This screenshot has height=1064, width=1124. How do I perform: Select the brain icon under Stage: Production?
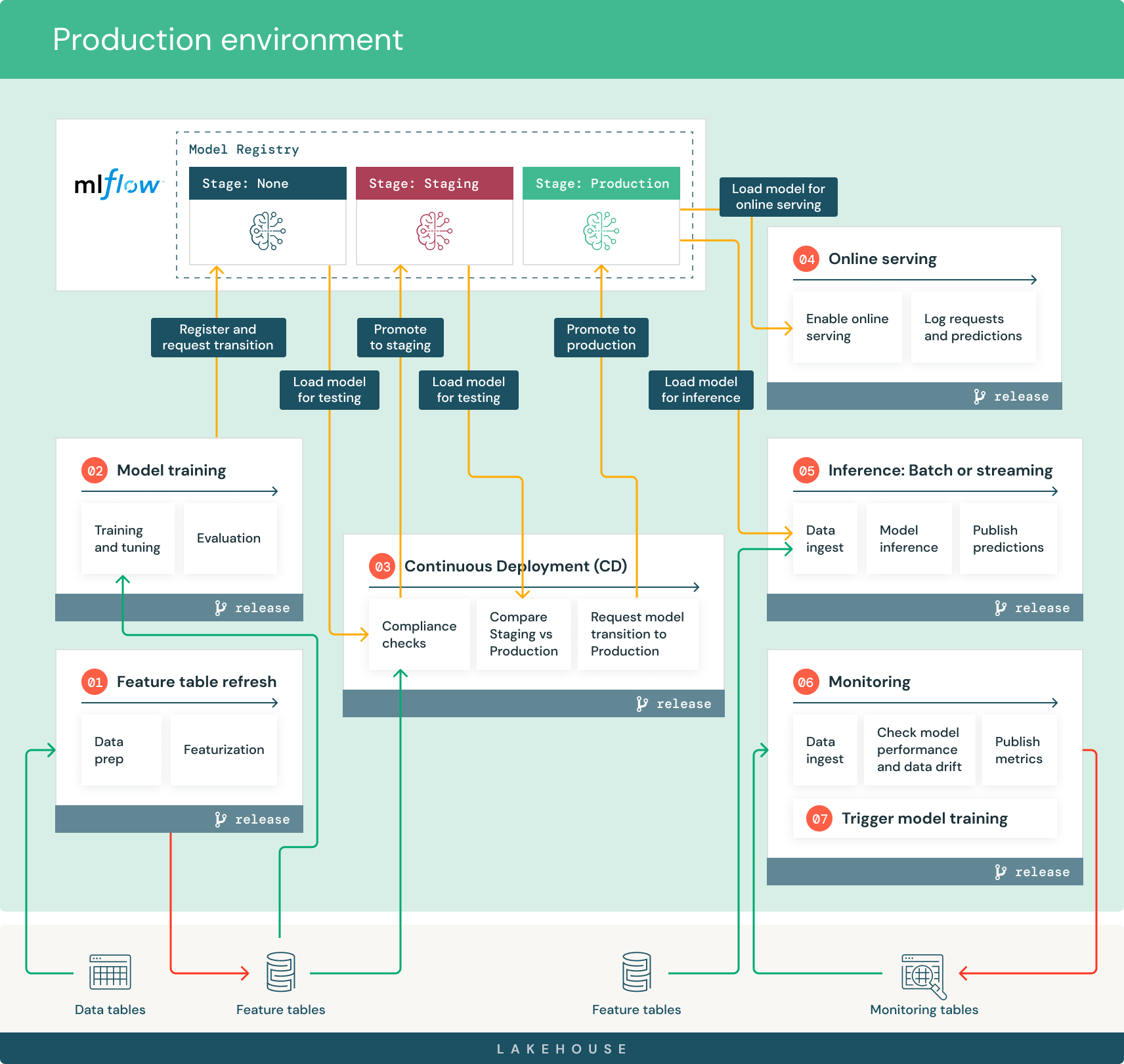click(601, 231)
